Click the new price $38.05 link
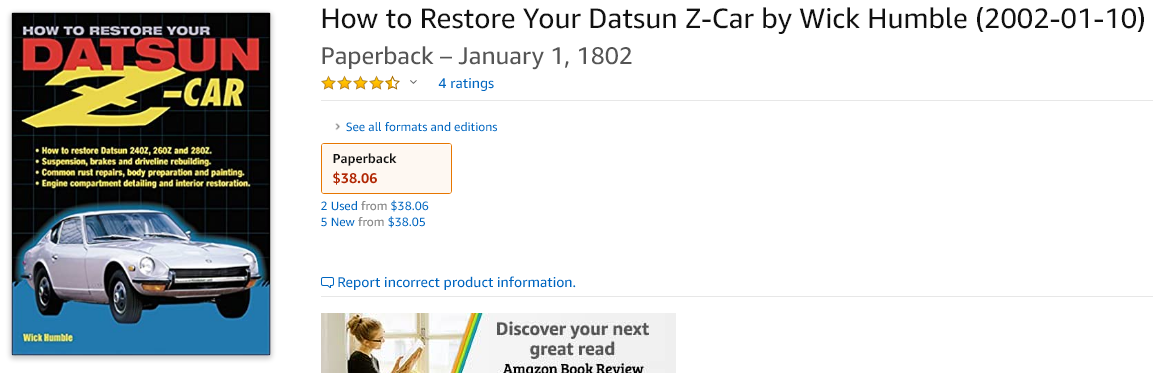 click(x=407, y=221)
